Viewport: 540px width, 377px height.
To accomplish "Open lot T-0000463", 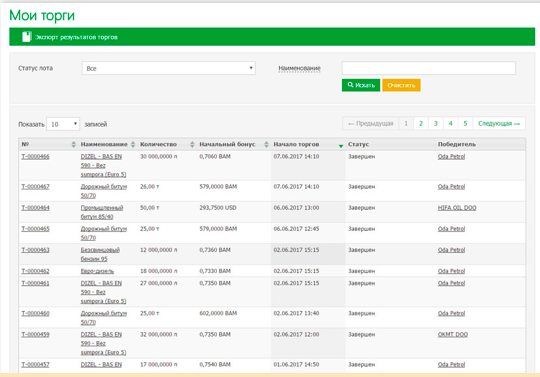I will pos(35,250).
